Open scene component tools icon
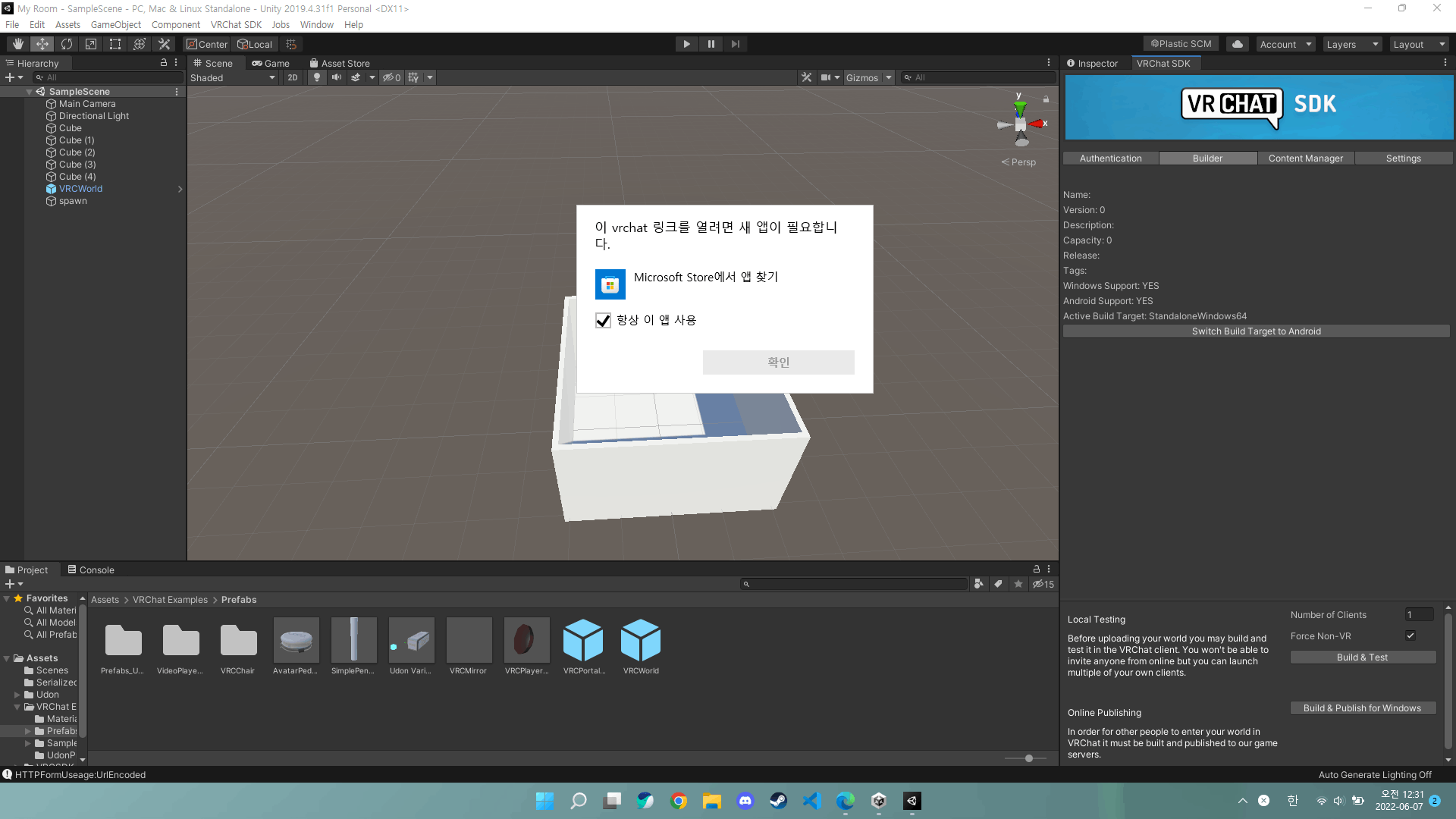 (x=806, y=77)
